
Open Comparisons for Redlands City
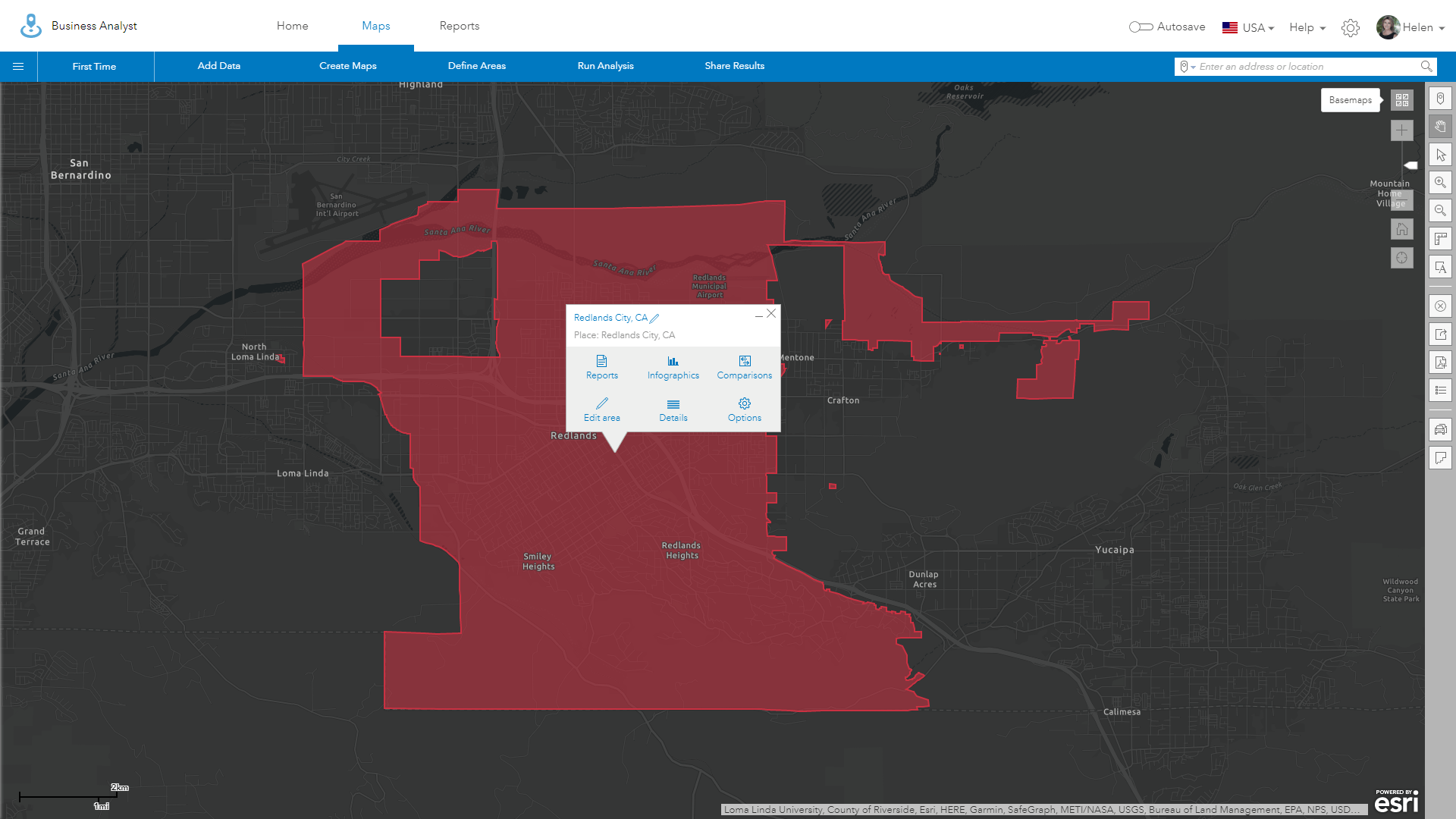coord(744,368)
